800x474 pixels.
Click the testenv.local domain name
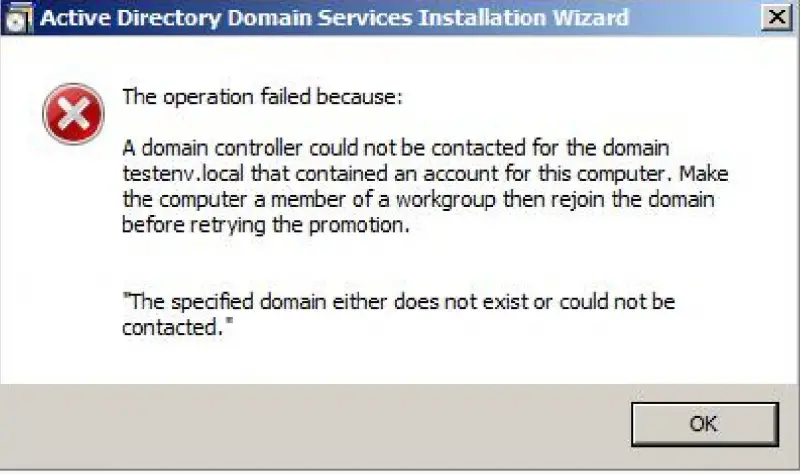(183, 173)
